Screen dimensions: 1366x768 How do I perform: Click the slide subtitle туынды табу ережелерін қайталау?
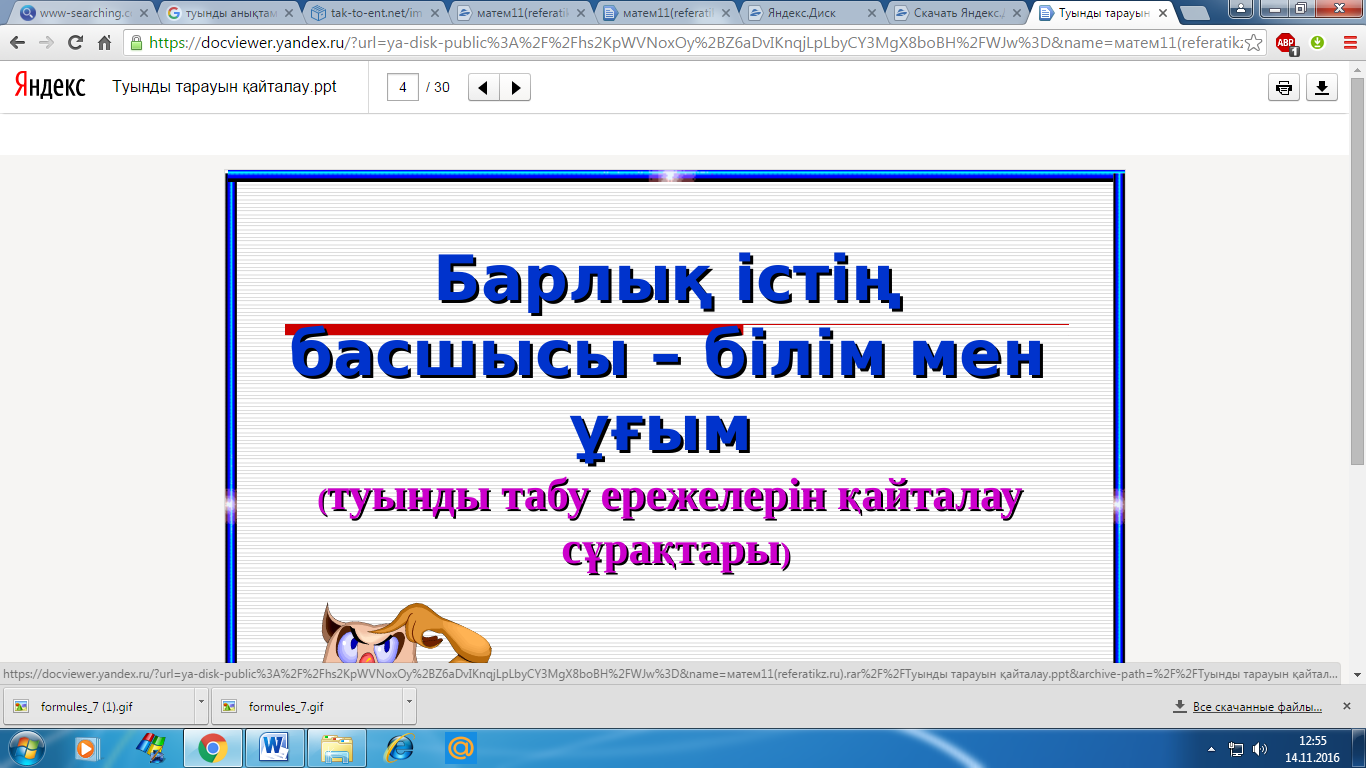pos(672,498)
